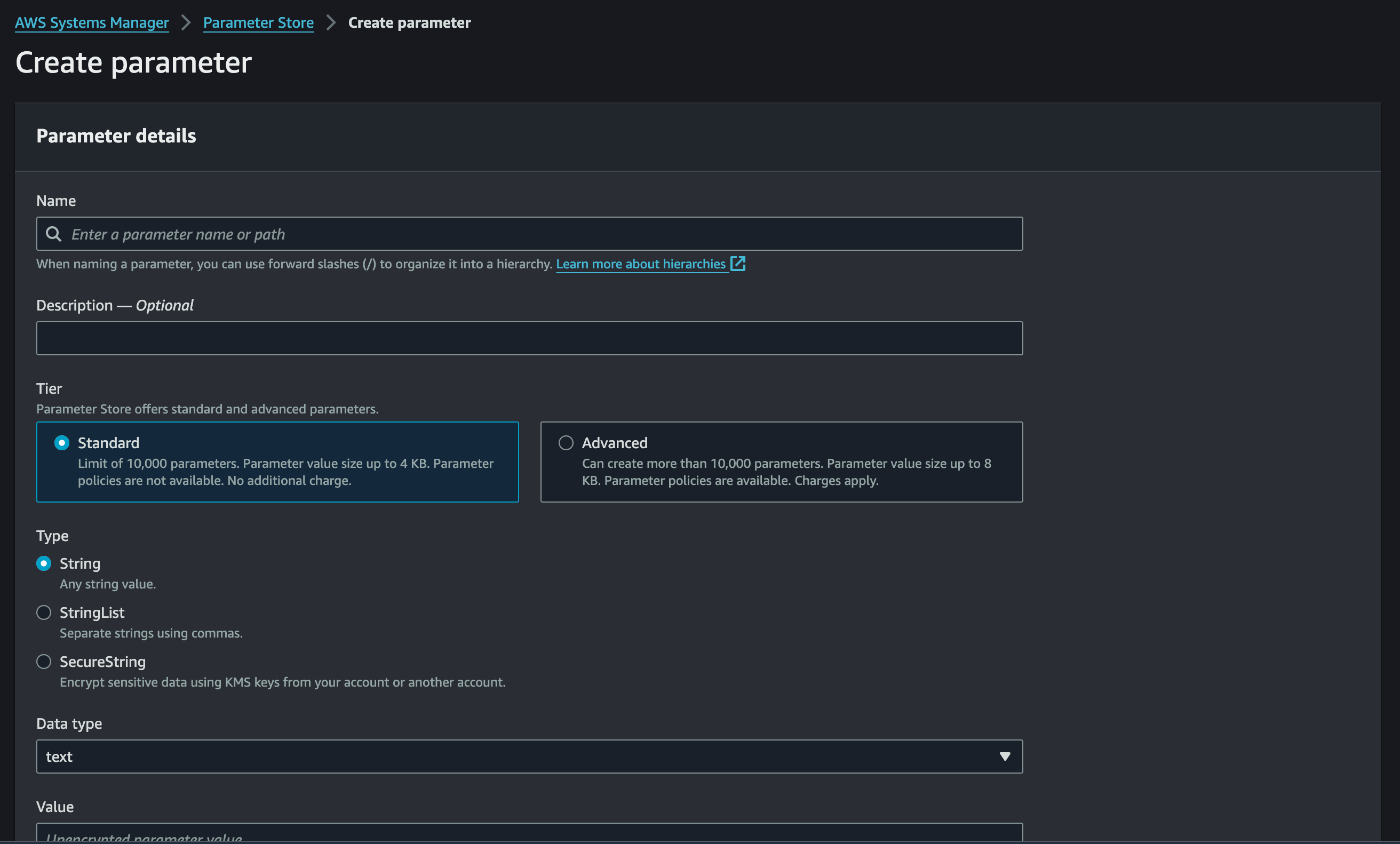Choose the Advanced tier option
1400x844 pixels.
pyautogui.click(x=566, y=443)
